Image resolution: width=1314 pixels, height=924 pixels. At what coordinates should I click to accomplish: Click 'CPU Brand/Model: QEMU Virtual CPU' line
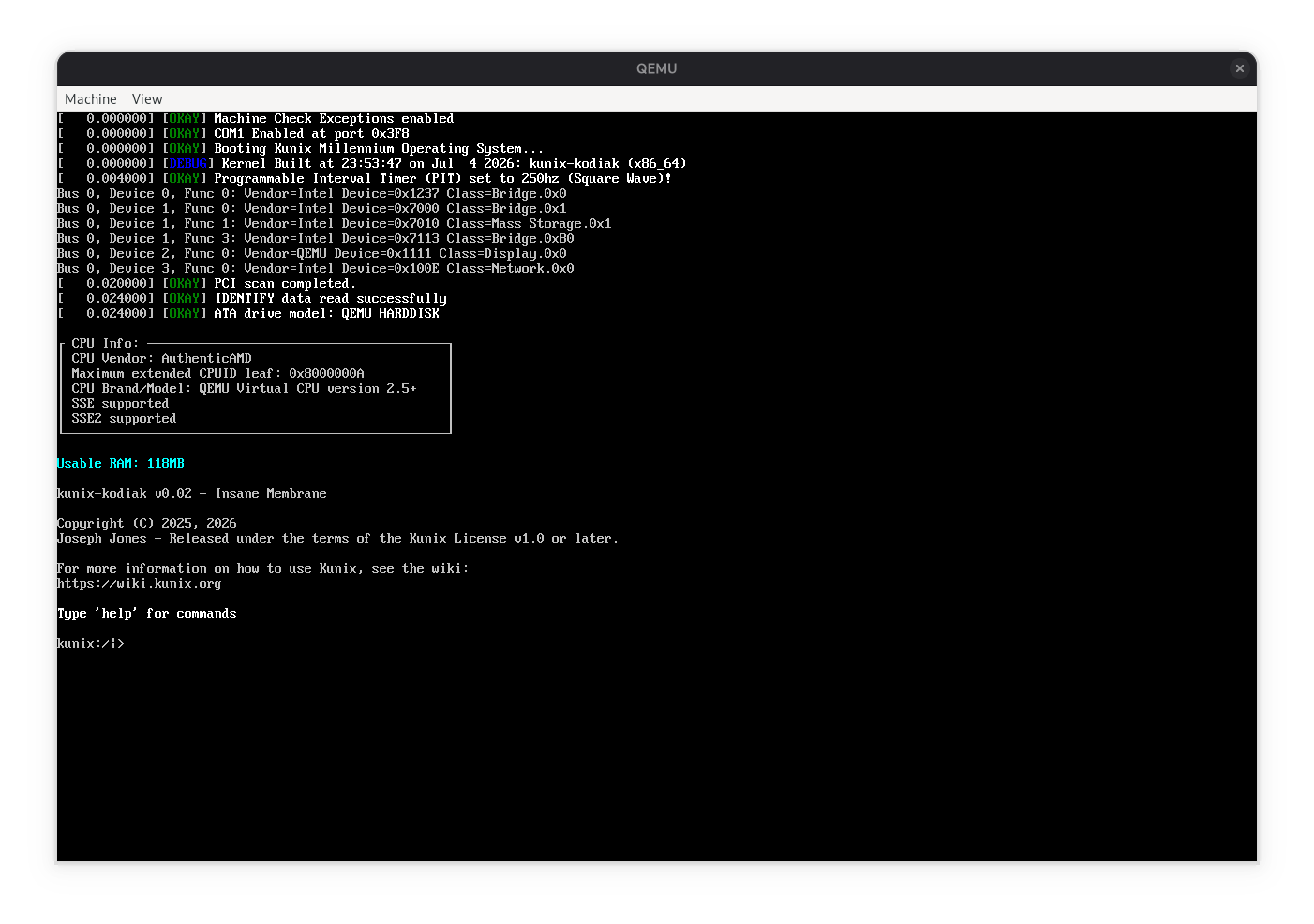(x=245, y=389)
